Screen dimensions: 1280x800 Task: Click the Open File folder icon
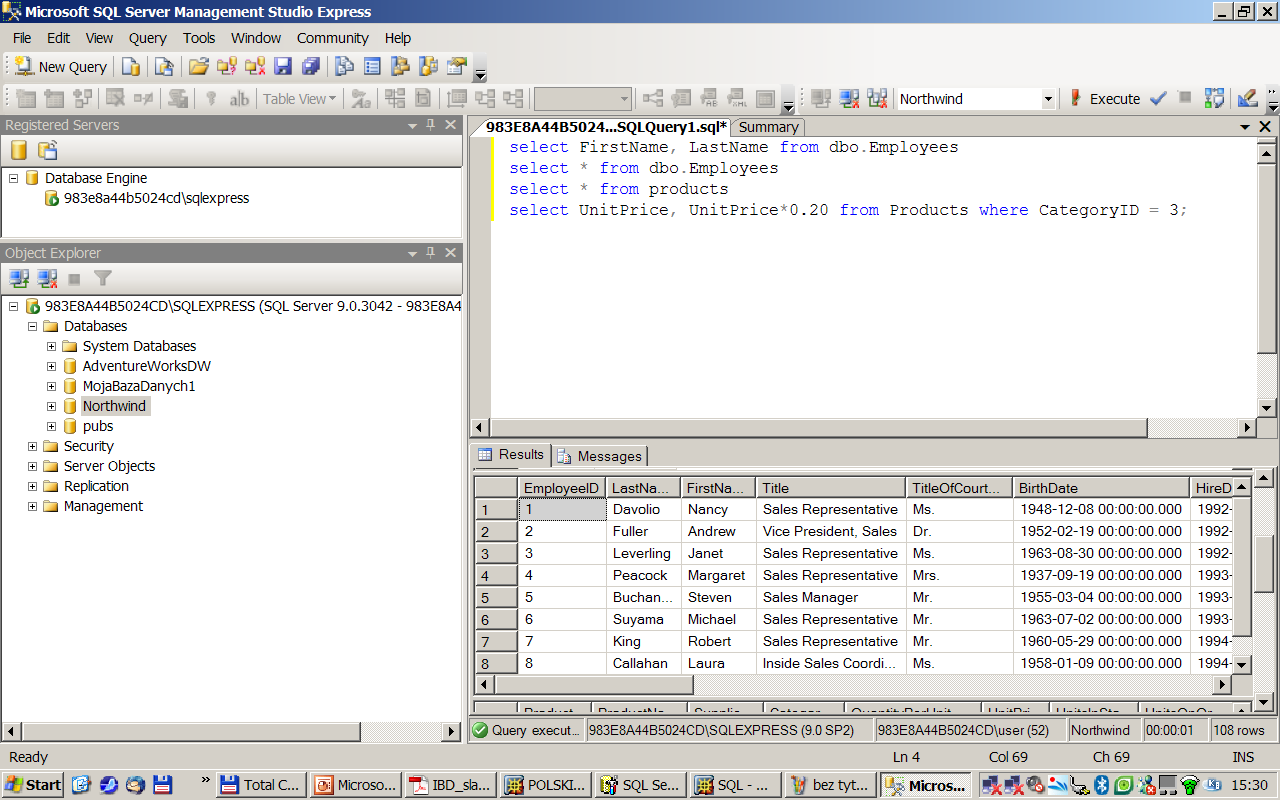[x=199, y=67]
